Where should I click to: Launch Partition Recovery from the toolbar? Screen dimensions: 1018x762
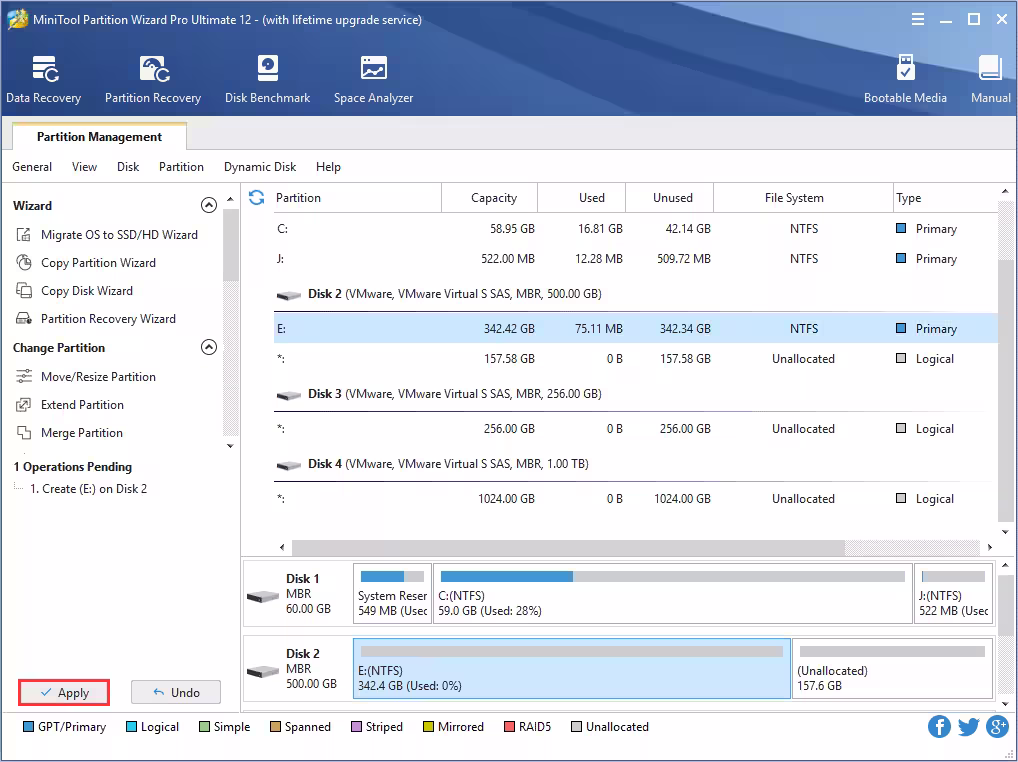coord(153,79)
